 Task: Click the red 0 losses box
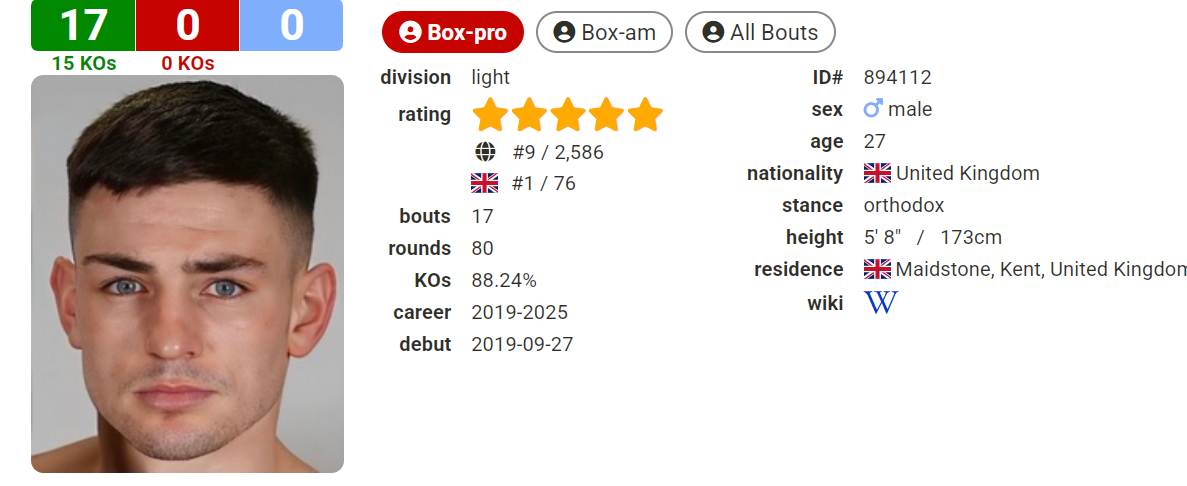click(188, 25)
